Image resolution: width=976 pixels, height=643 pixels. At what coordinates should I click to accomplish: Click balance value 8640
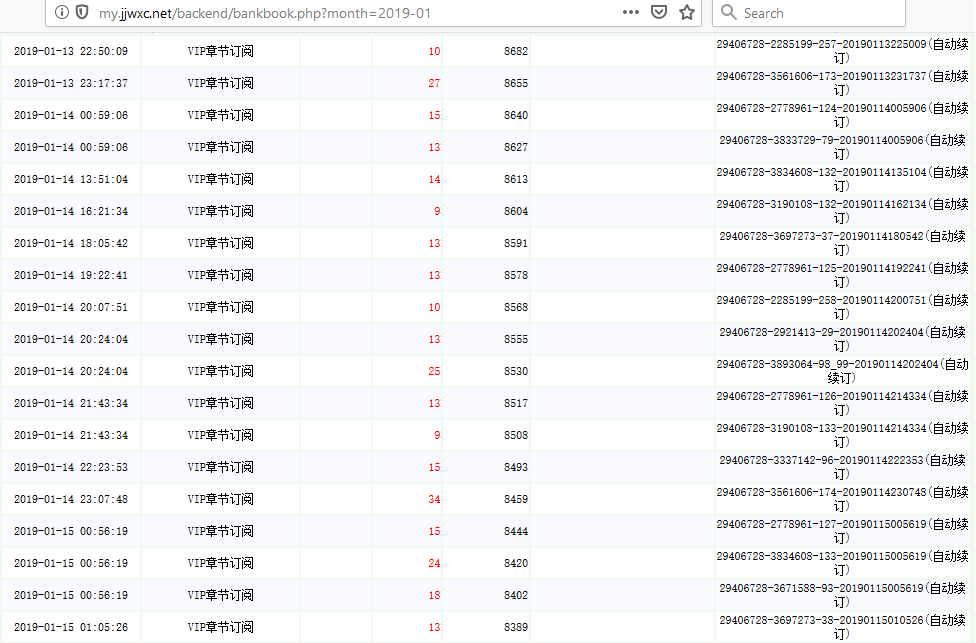click(x=516, y=115)
